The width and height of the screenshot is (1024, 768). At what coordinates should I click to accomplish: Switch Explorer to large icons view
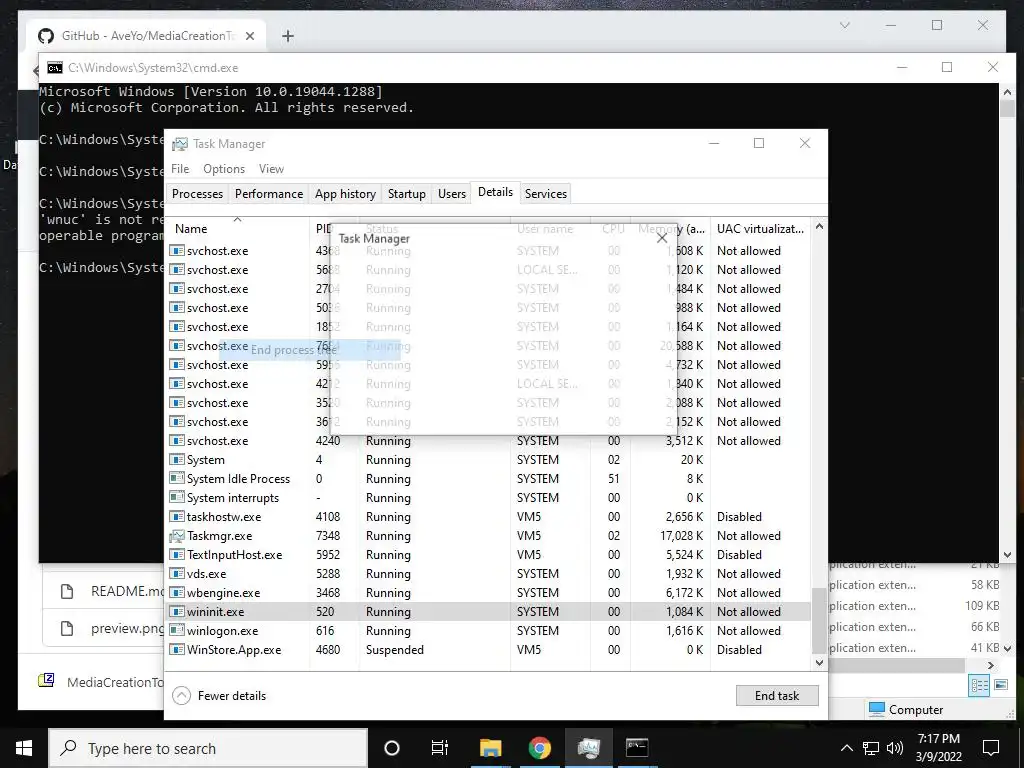(1000, 685)
